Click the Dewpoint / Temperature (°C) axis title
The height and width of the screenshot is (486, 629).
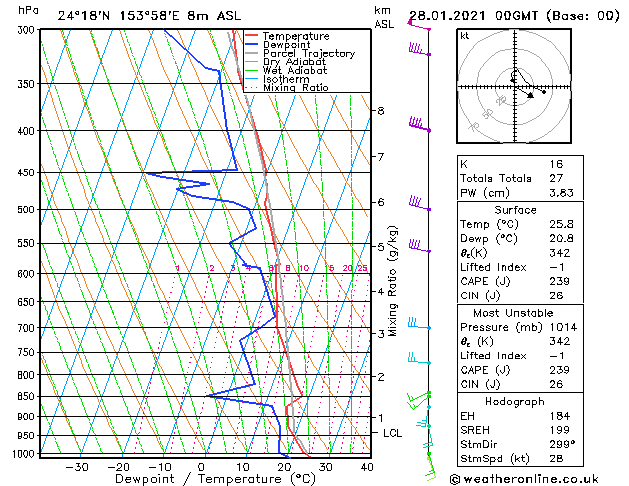(x=215, y=479)
